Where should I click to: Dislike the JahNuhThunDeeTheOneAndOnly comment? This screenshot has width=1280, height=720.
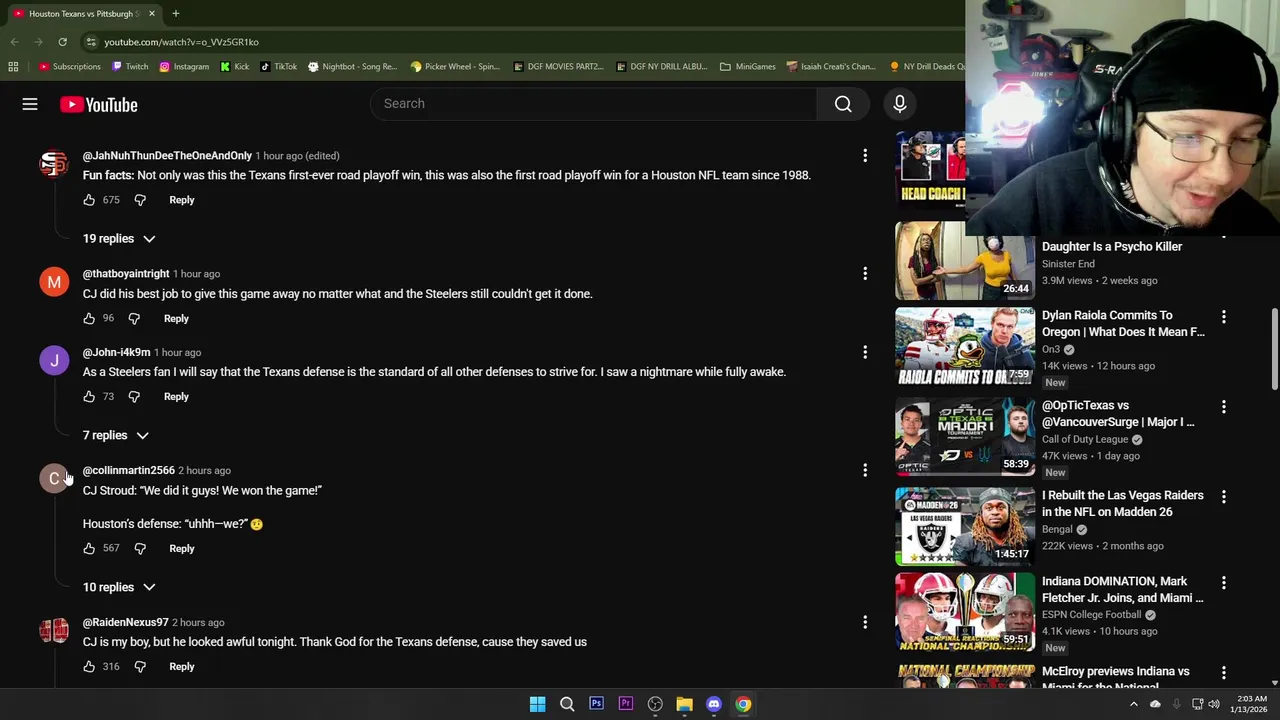tap(140, 200)
